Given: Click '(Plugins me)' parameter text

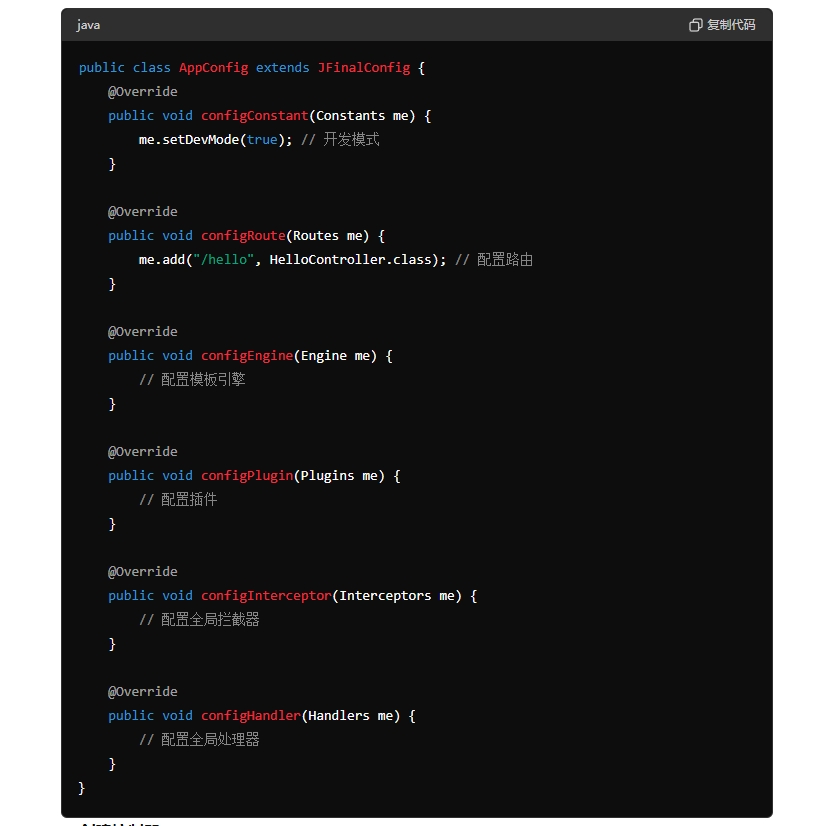Looking at the screenshot, I should (339, 476).
